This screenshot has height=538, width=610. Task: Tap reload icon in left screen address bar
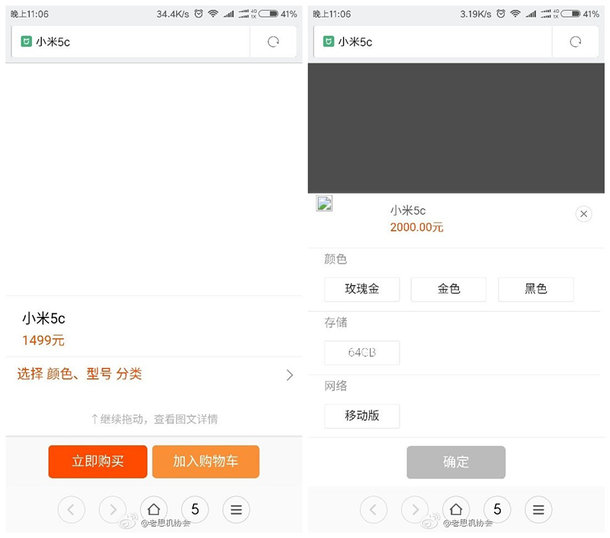273,42
